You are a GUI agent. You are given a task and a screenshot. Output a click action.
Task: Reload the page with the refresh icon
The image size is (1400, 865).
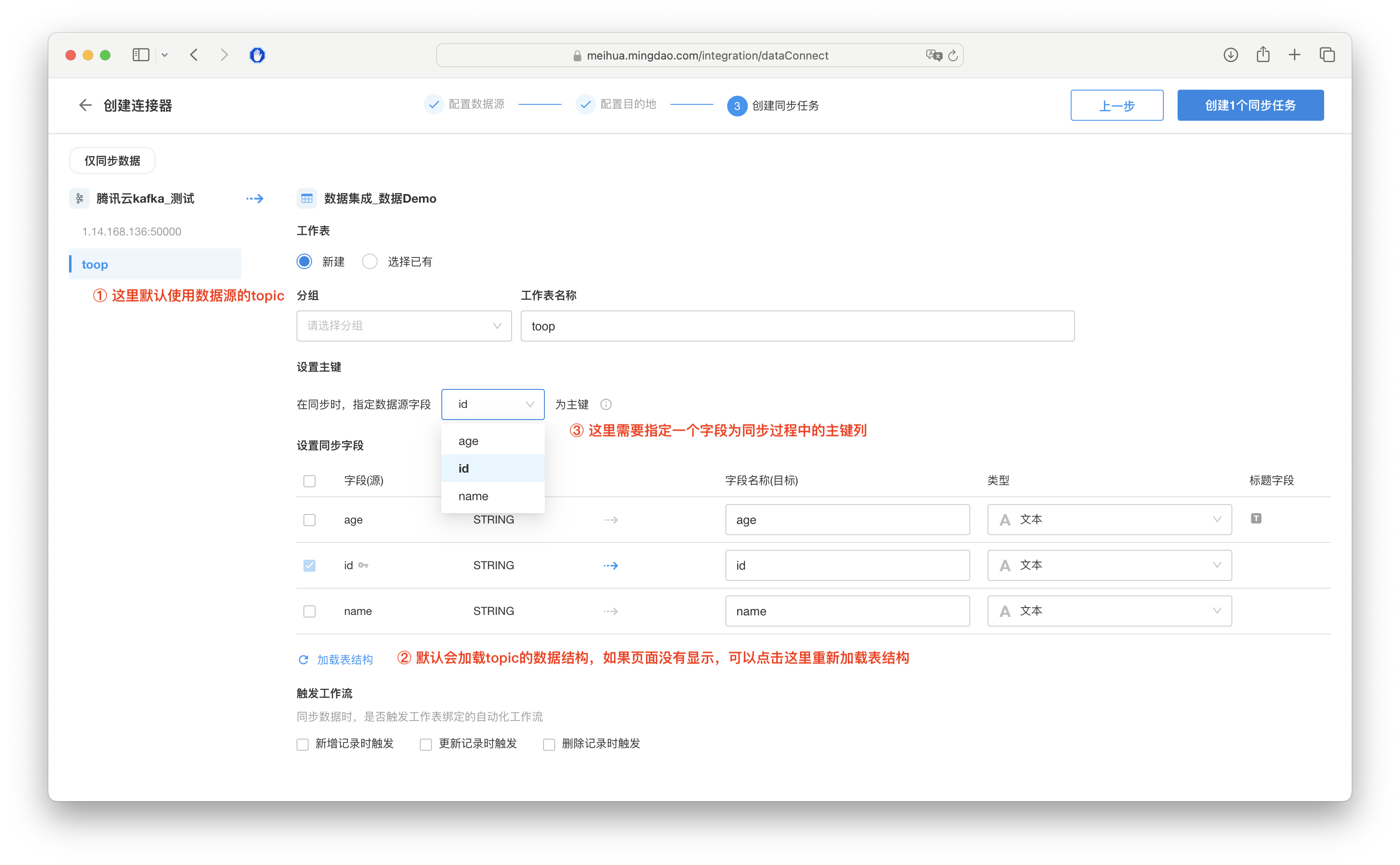point(953,56)
